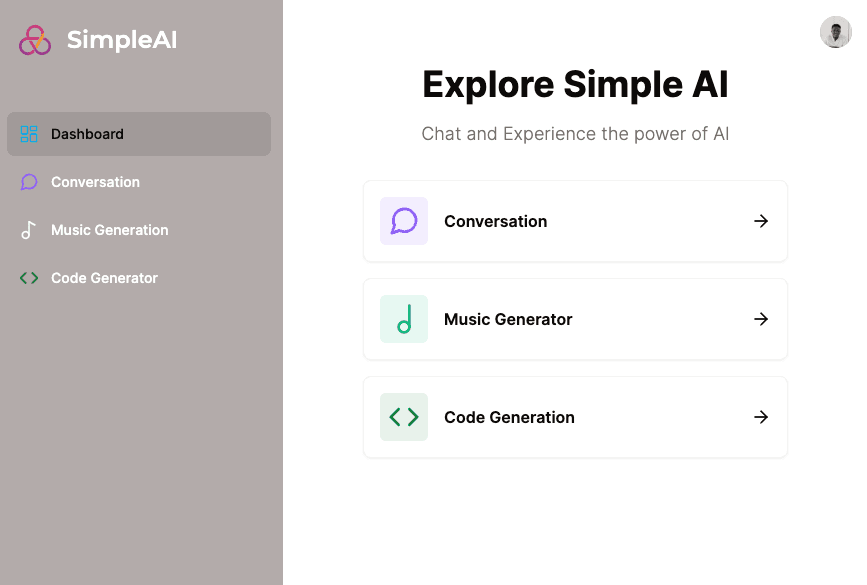Open the user profile avatar
Viewport: 867px width, 585px height.
835,32
